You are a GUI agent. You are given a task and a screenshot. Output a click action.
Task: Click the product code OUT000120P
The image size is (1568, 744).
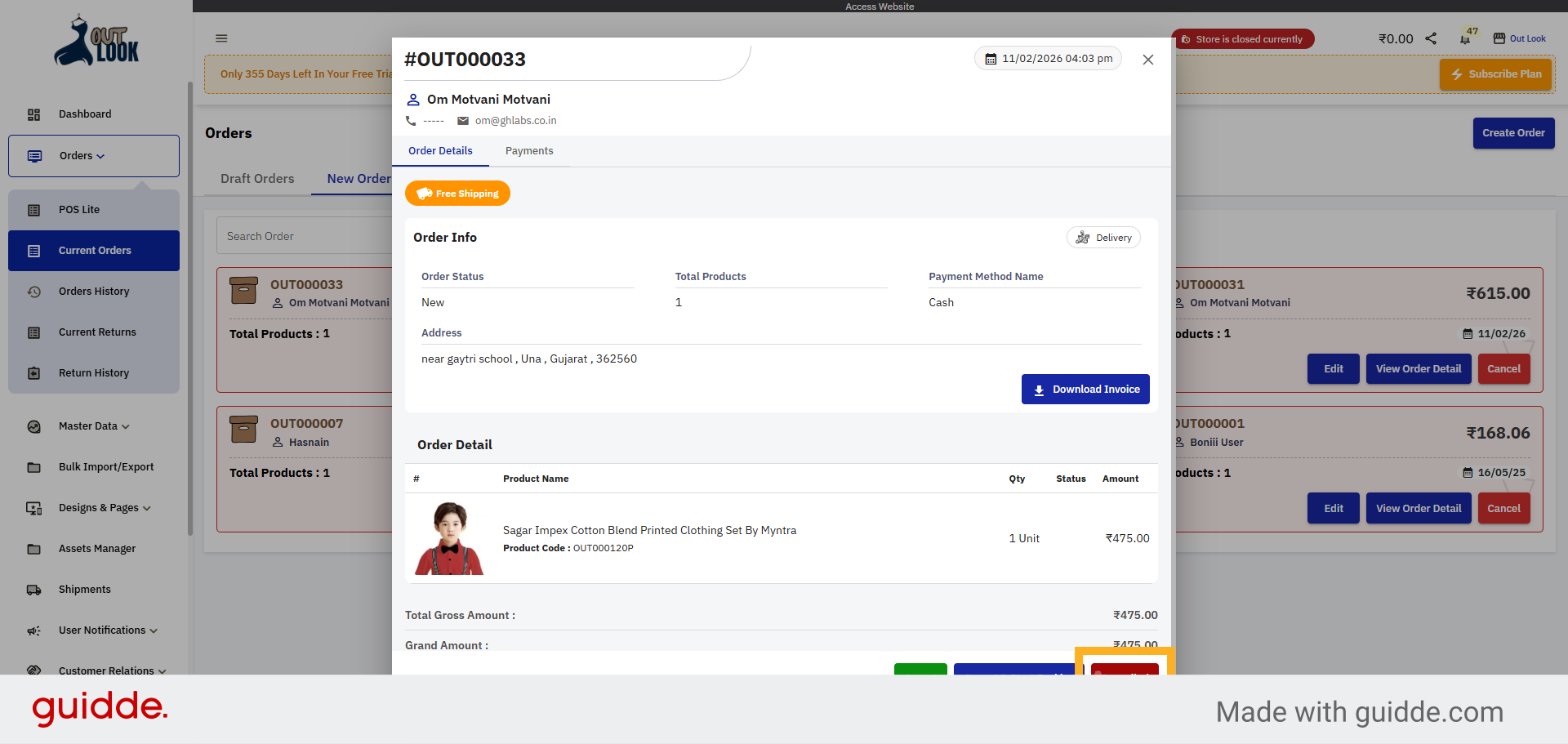(x=604, y=548)
